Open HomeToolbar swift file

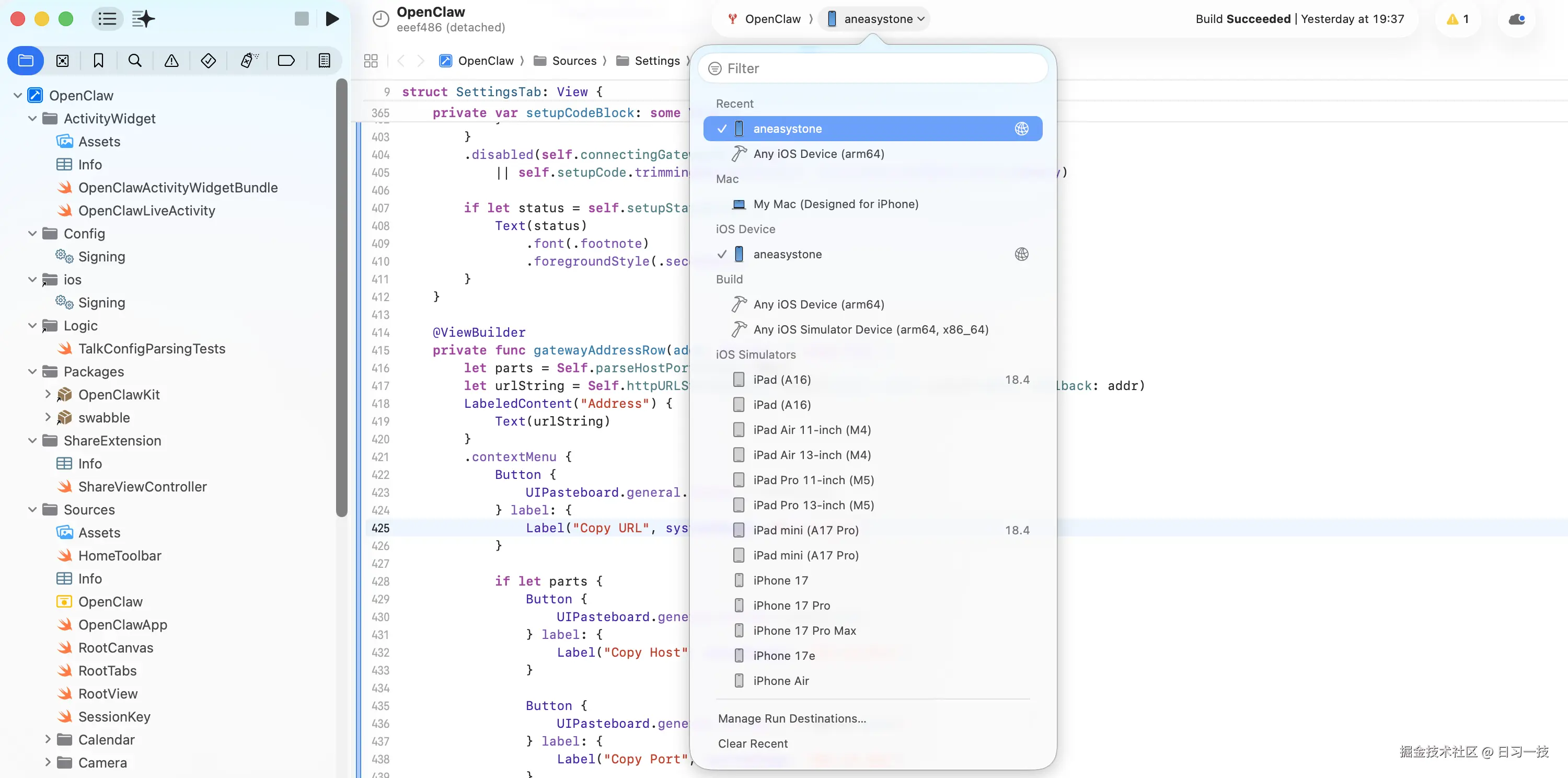coord(109,556)
